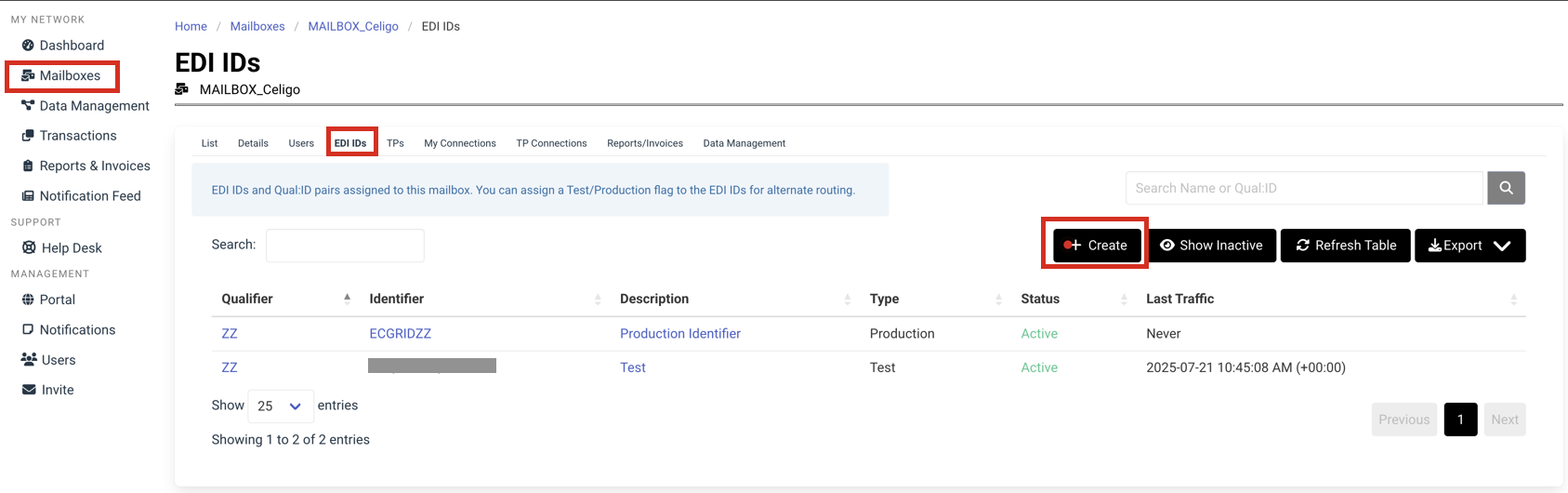Switch to the List tab
This screenshot has width=1568, height=493.
[x=209, y=143]
